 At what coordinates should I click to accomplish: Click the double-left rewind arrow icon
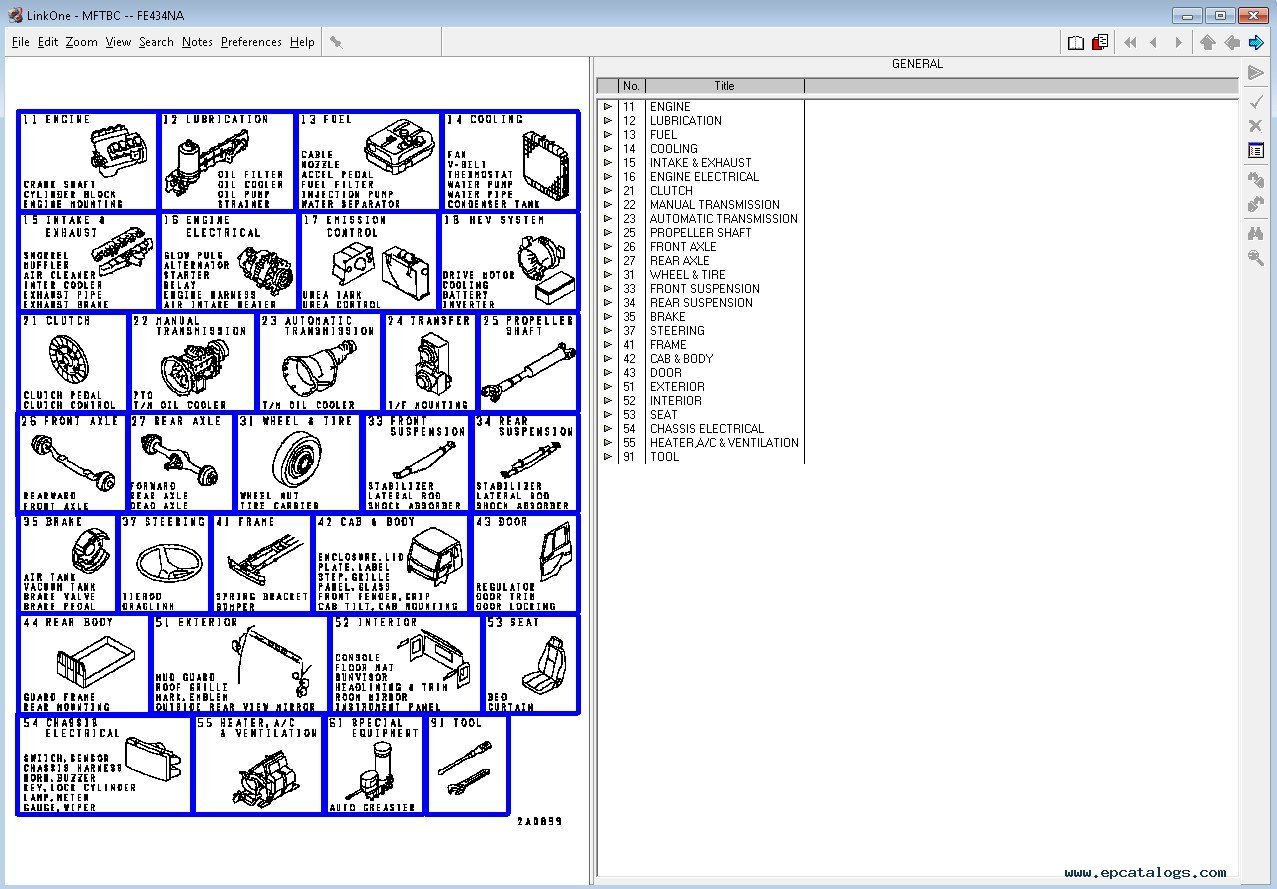(1130, 42)
